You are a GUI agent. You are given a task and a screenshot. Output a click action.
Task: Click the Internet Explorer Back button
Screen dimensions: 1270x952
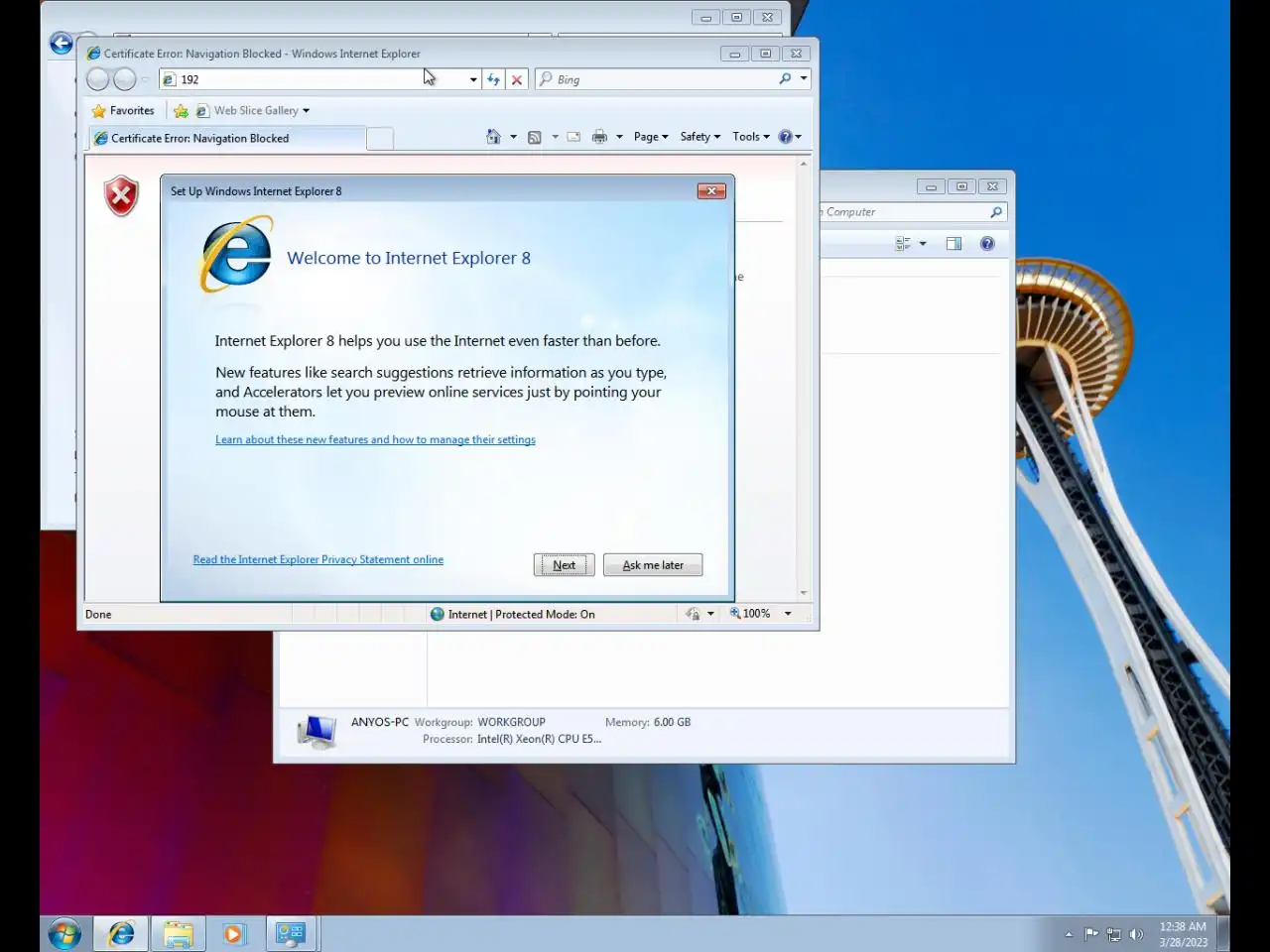pos(97,79)
